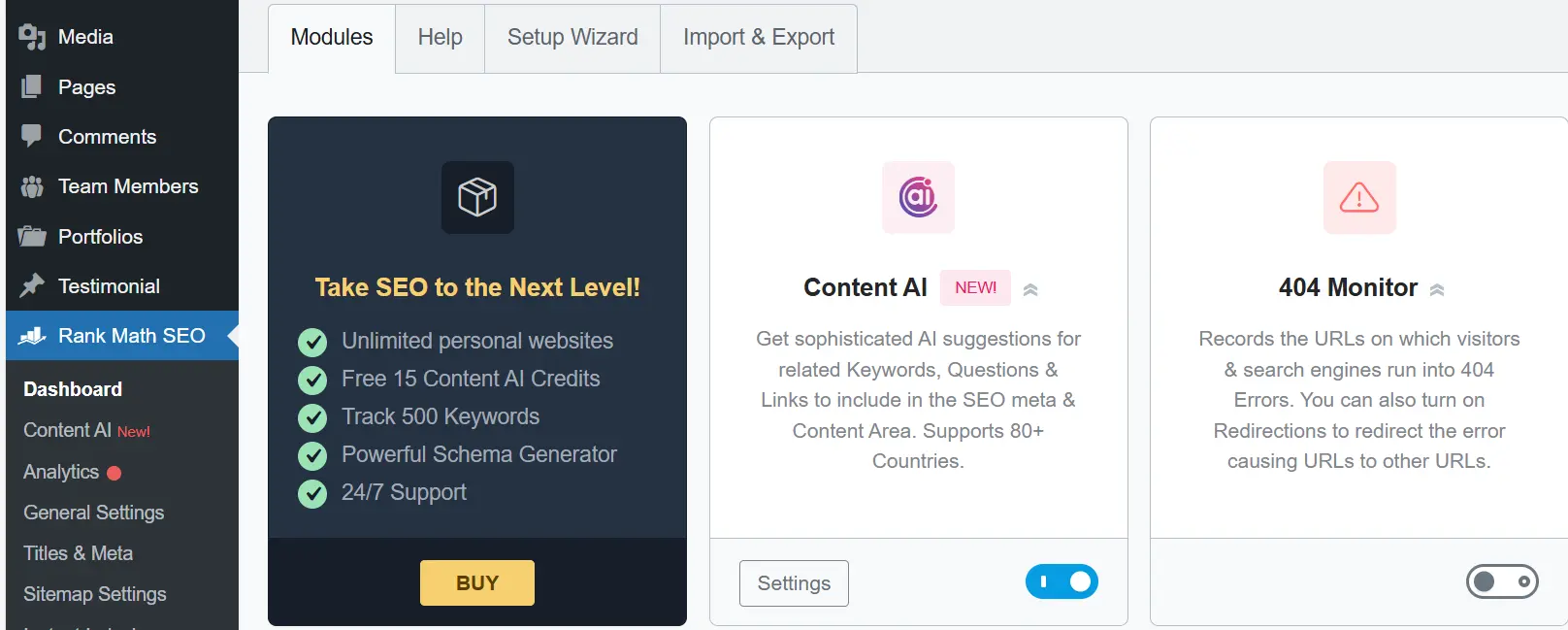Click the Team Members group icon
The image size is (1568, 630).
[32, 186]
